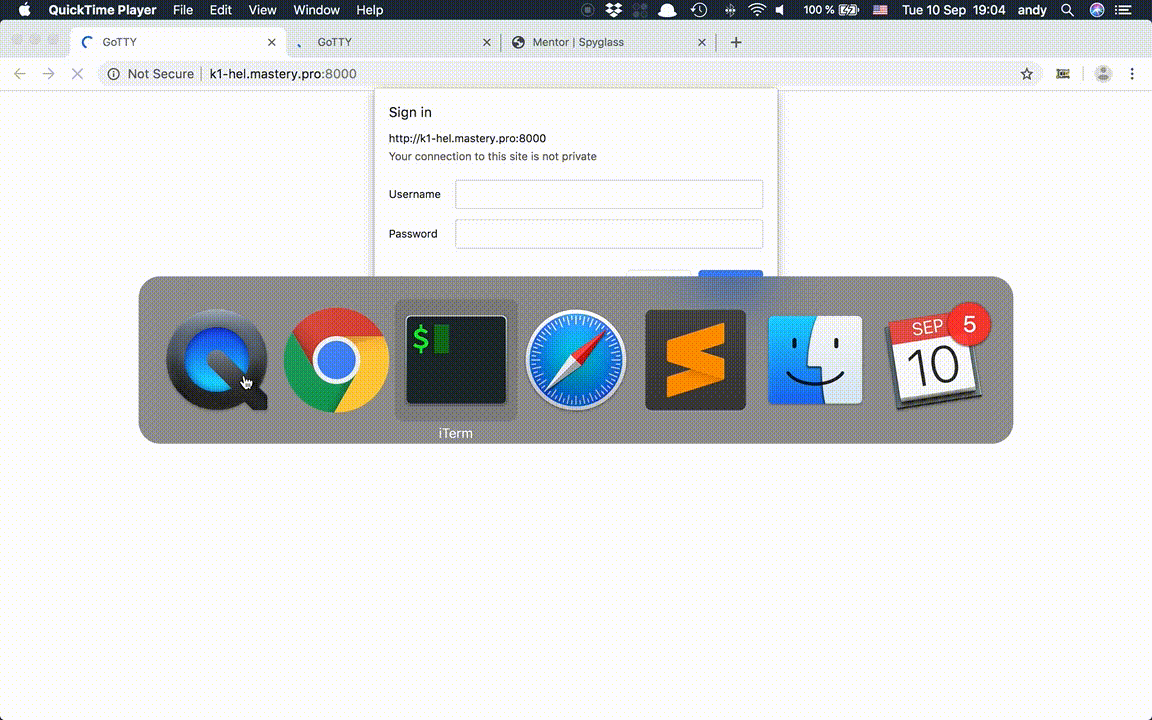Click the Username input field
The image size is (1152, 720).
coord(608,194)
